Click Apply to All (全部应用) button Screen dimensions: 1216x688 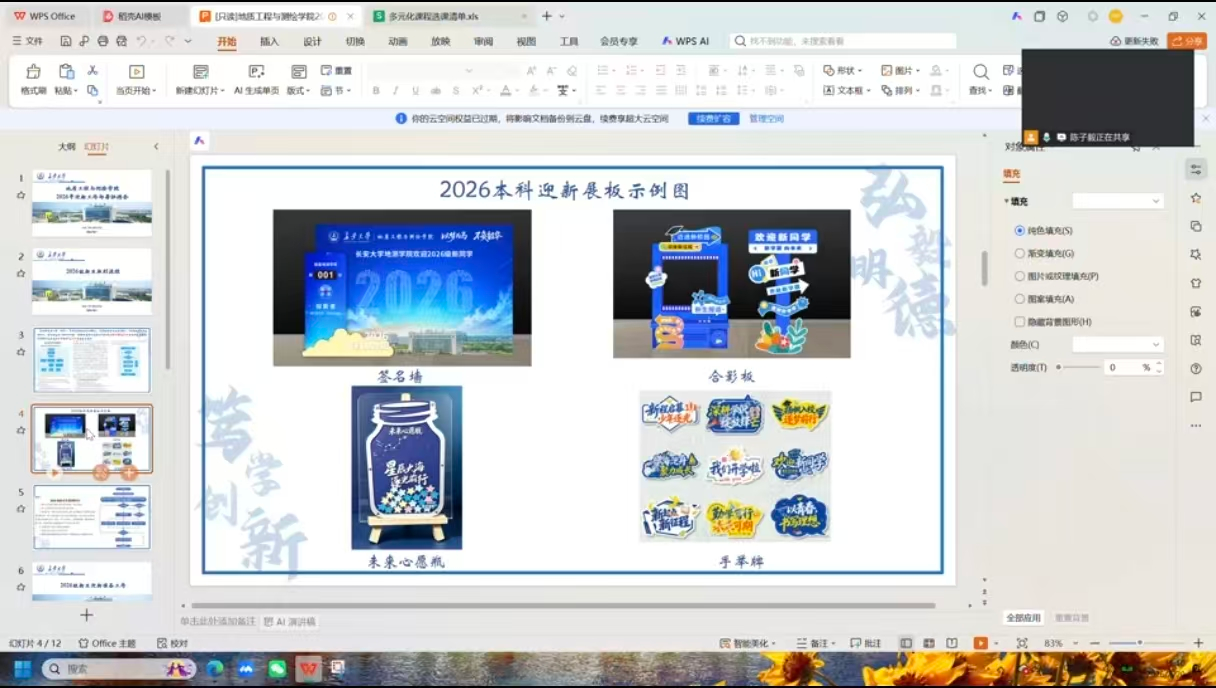coord(1024,618)
